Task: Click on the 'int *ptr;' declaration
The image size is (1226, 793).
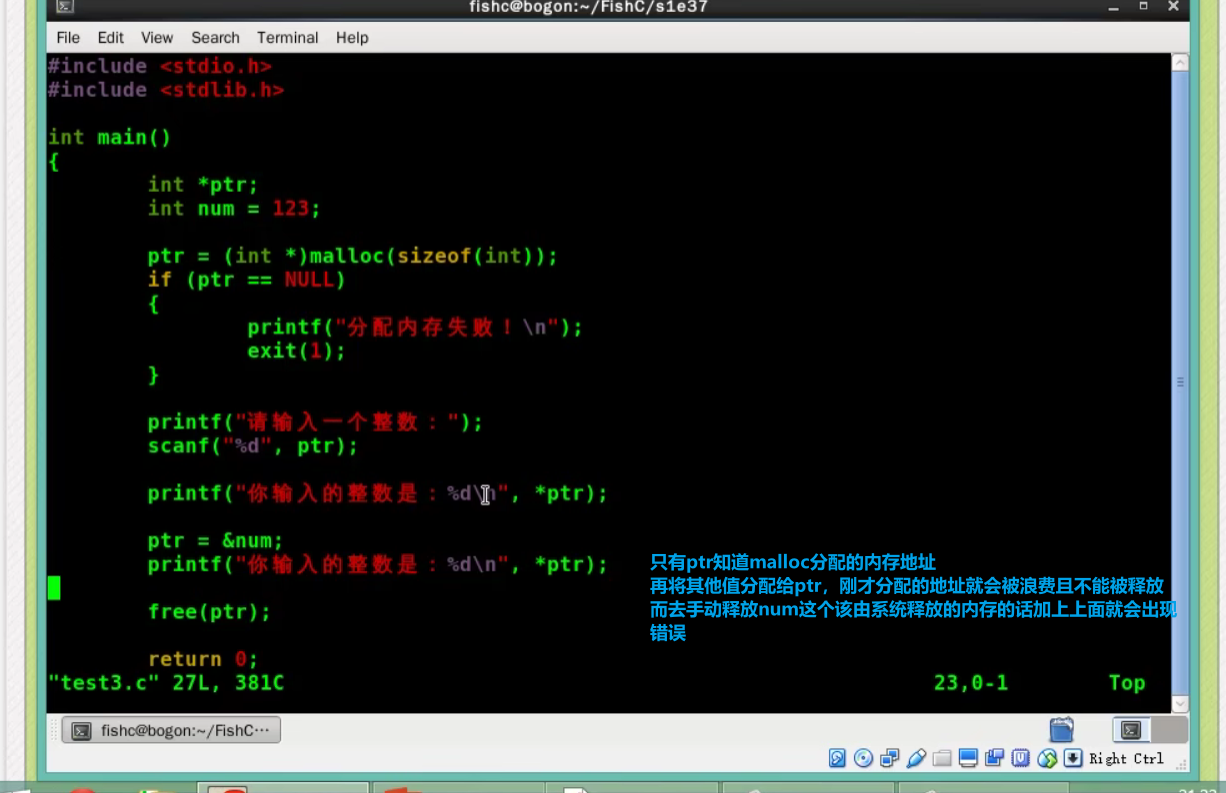Action: point(203,185)
